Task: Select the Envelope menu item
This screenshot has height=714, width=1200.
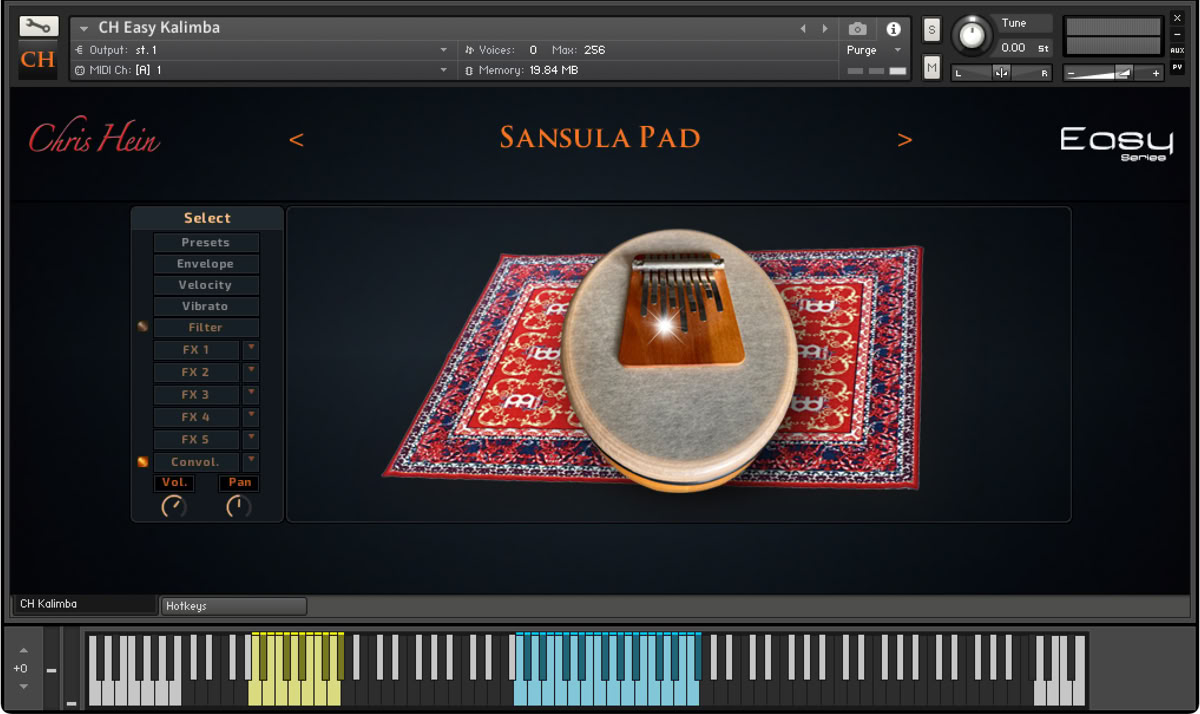Action: 205,264
